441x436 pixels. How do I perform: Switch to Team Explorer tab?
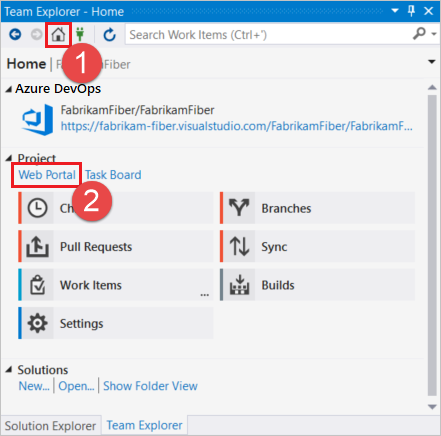[144, 425]
